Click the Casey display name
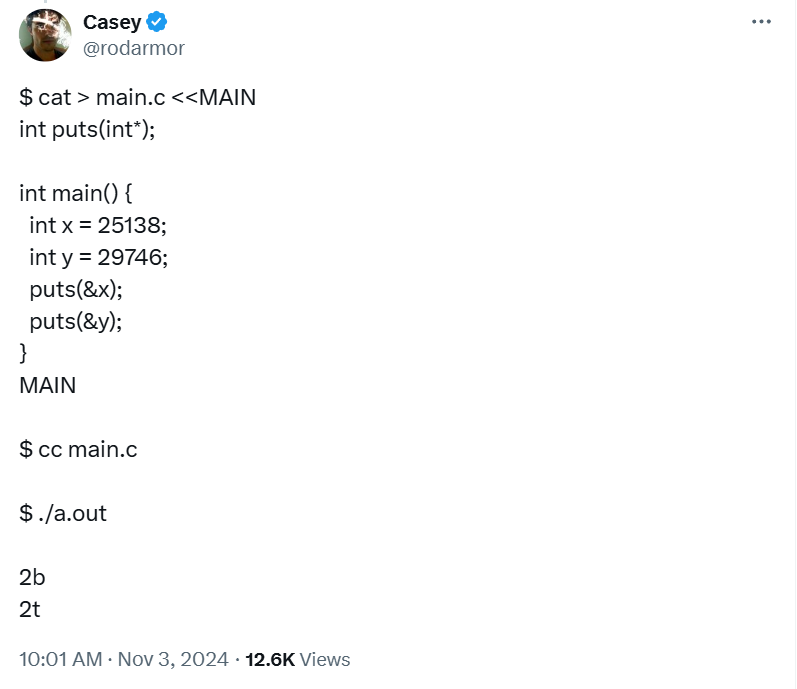The image size is (797, 689). coord(111,22)
